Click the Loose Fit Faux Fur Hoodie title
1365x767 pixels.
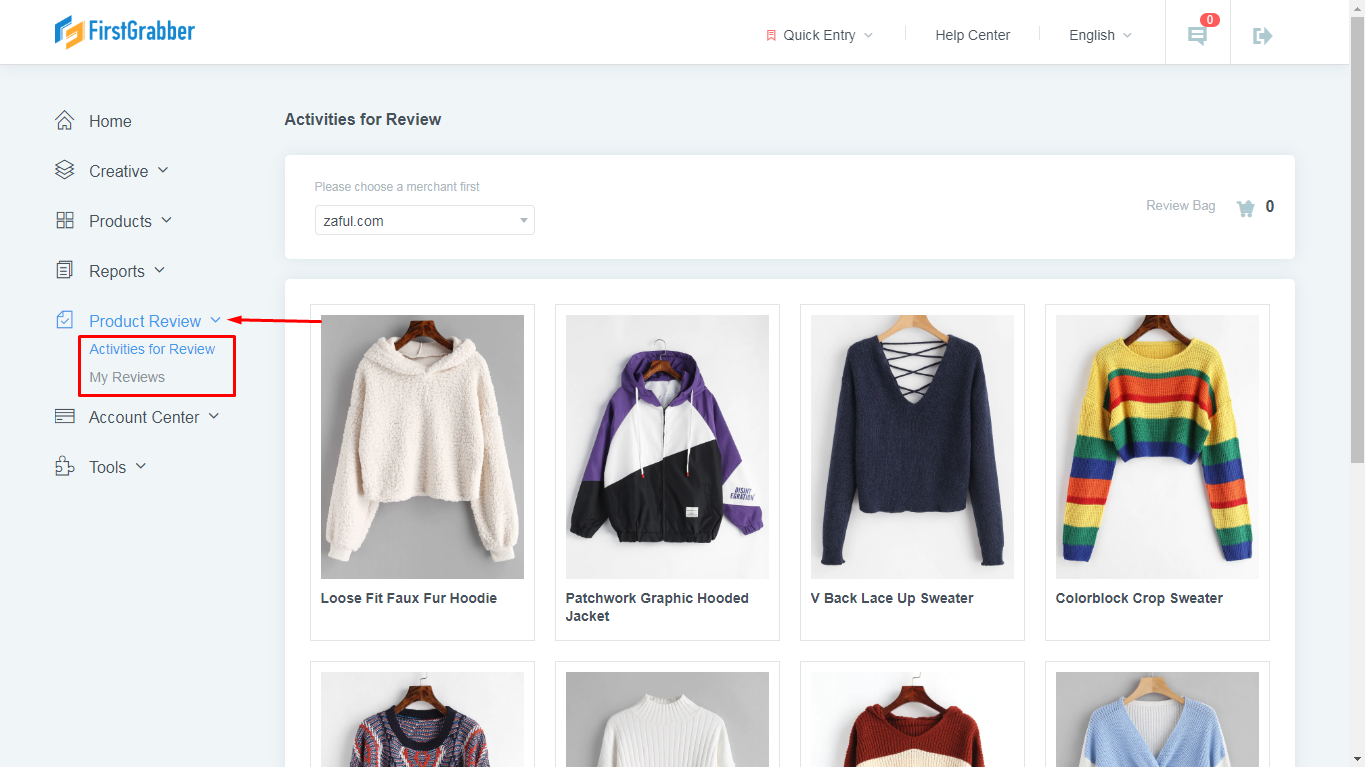pos(409,598)
